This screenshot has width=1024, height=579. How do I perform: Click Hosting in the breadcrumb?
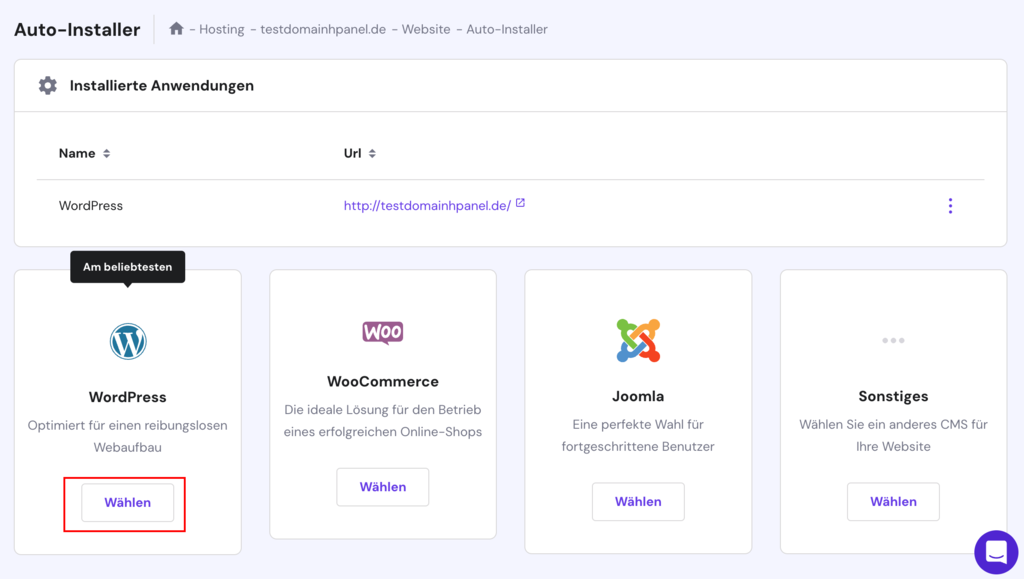coord(221,29)
